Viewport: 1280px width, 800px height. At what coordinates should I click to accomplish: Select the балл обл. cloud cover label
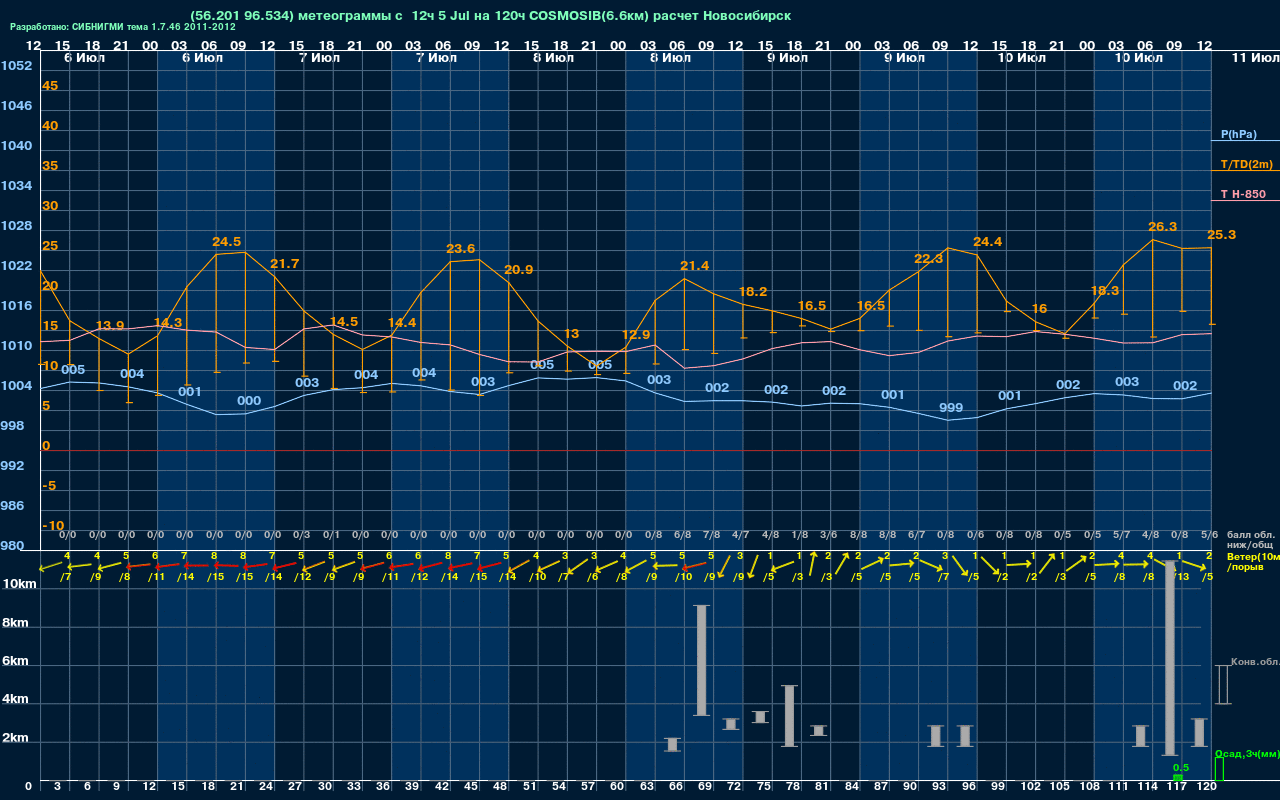point(1250,535)
